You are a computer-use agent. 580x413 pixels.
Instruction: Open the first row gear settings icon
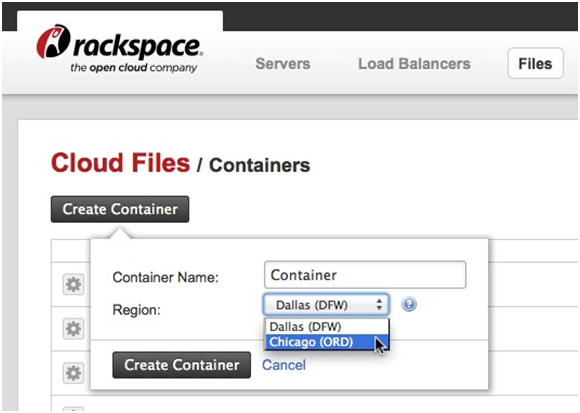(x=73, y=284)
